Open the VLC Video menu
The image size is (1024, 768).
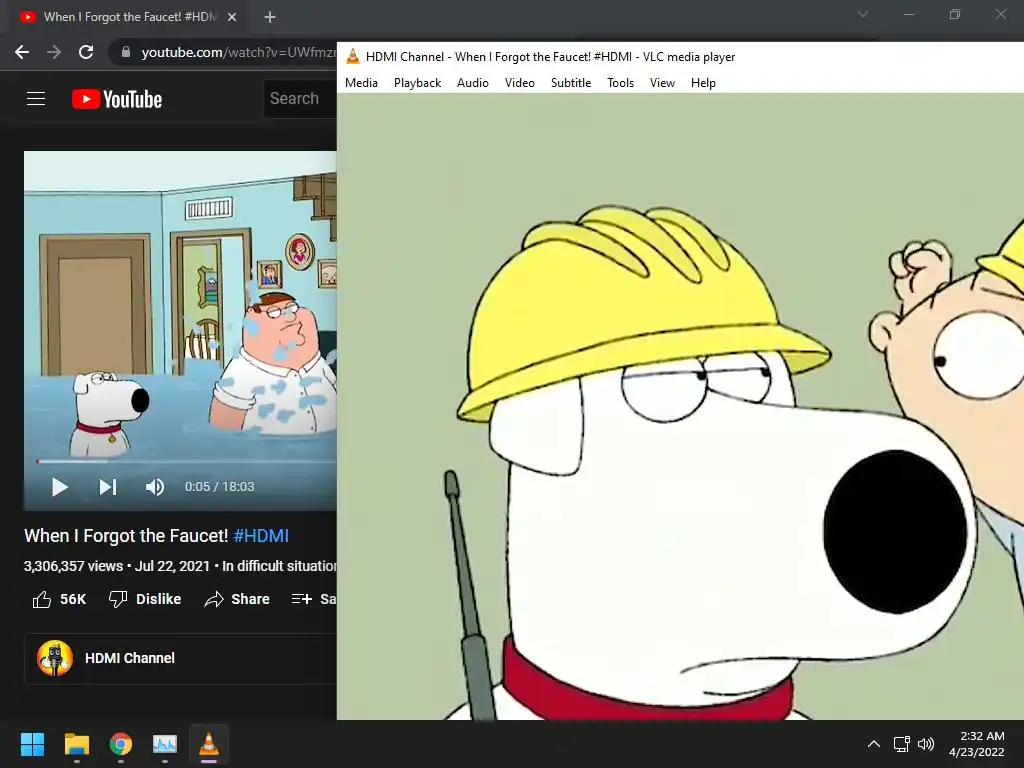pos(520,83)
